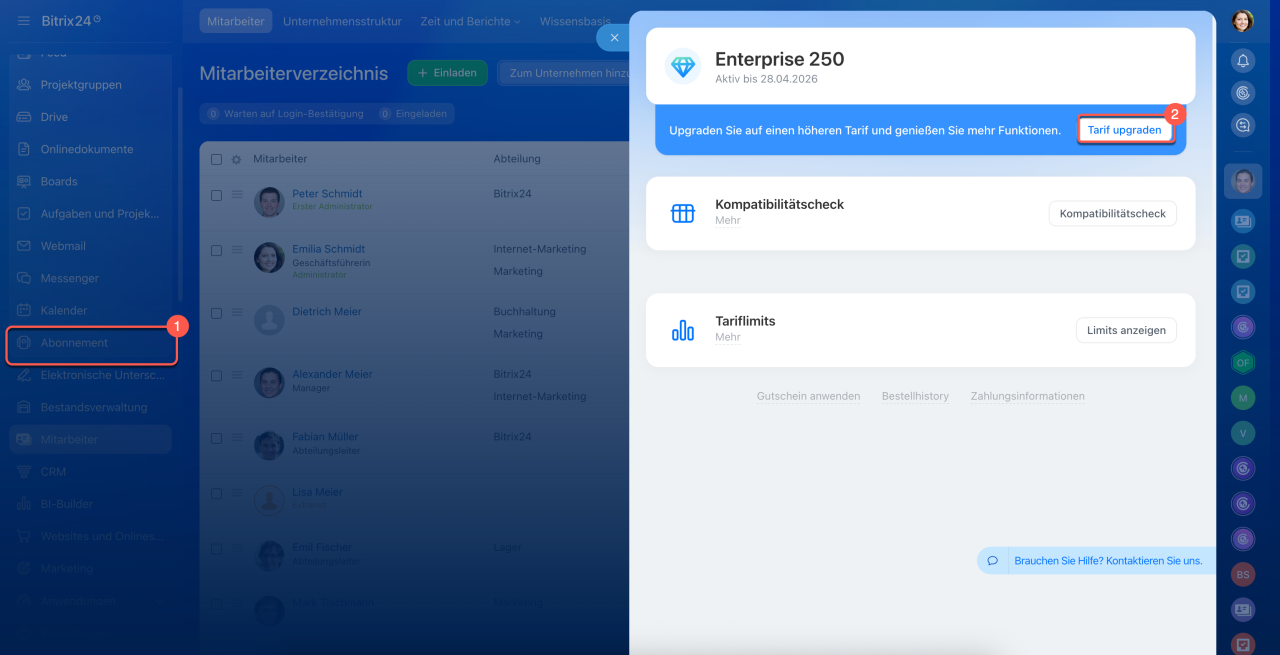Switch to the Mitarbeiter top tab
Image resolution: width=1280 pixels, height=655 pixels.
tap(235, 21)
